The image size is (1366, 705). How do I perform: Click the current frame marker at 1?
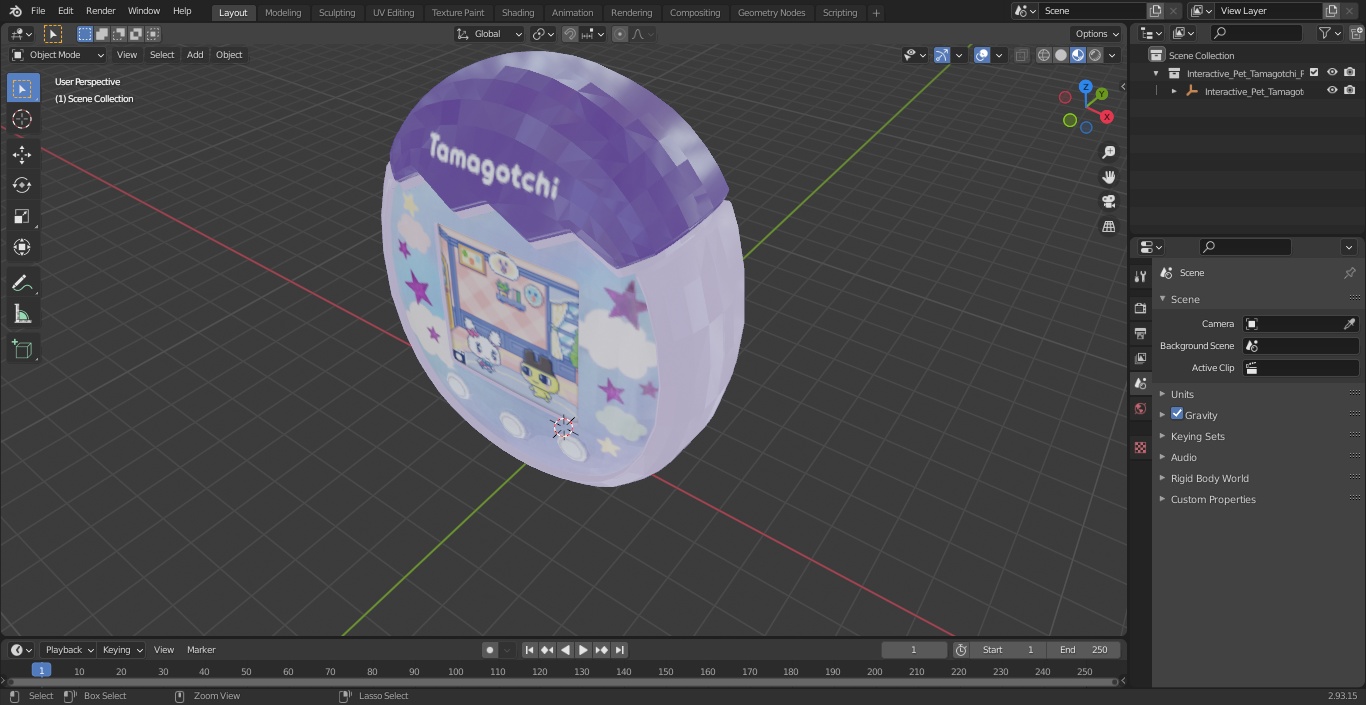tap(41, 670)
